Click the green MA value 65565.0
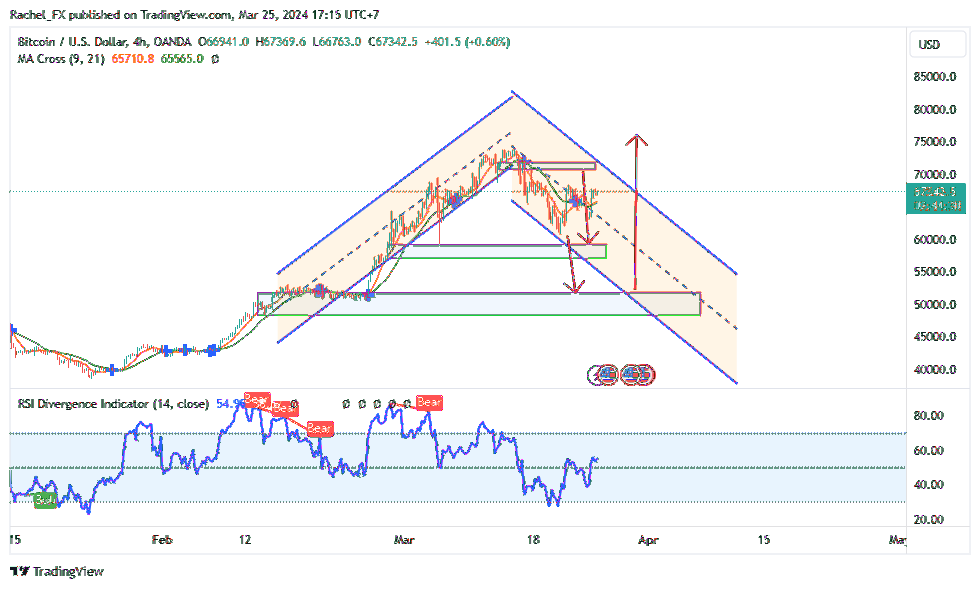The width and height of the screenshot is (980, 589). (182, 59)
